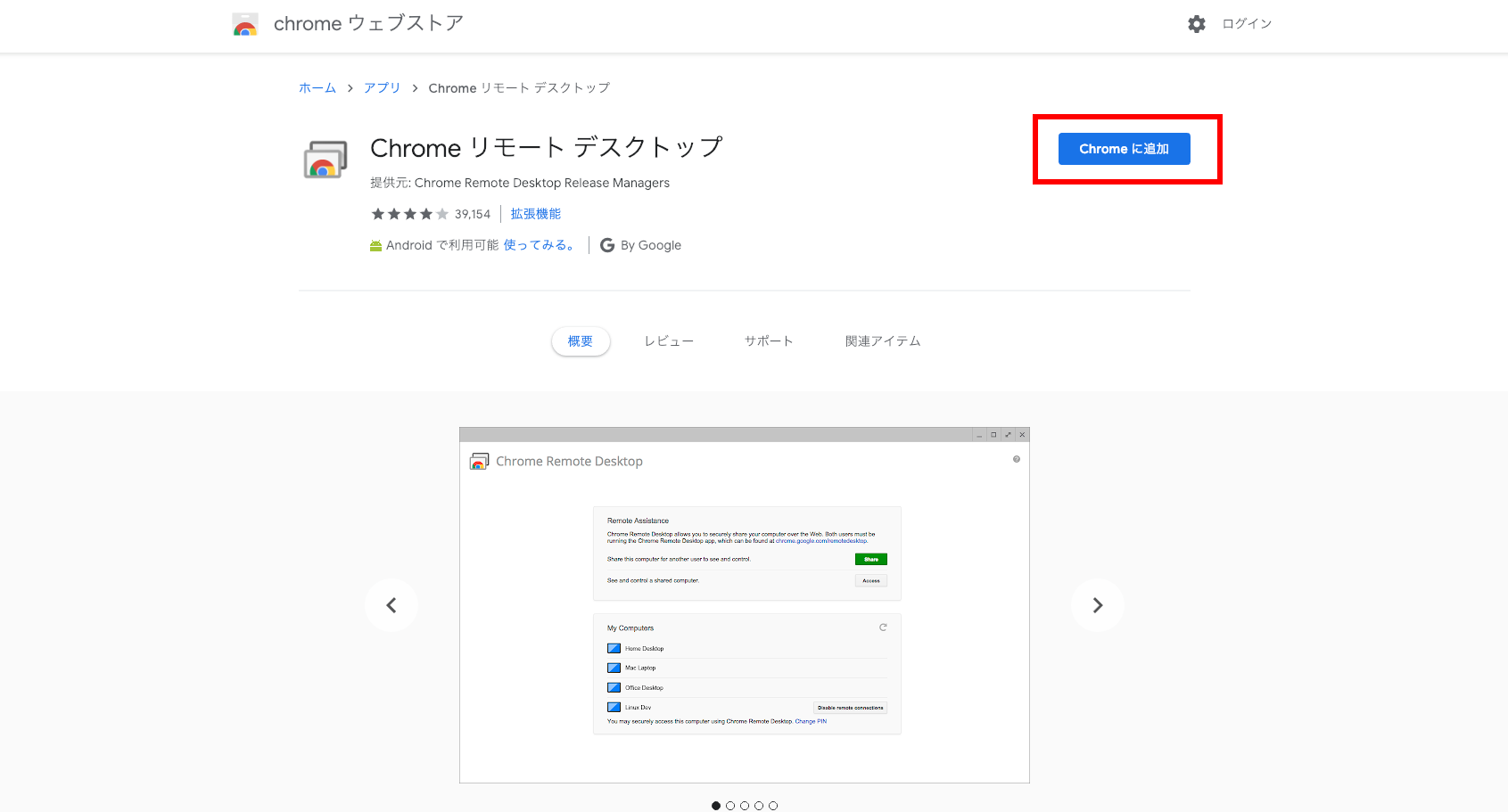
Task: Click the 使ってみる。 Android link
Action: click(x=540, y=245)
